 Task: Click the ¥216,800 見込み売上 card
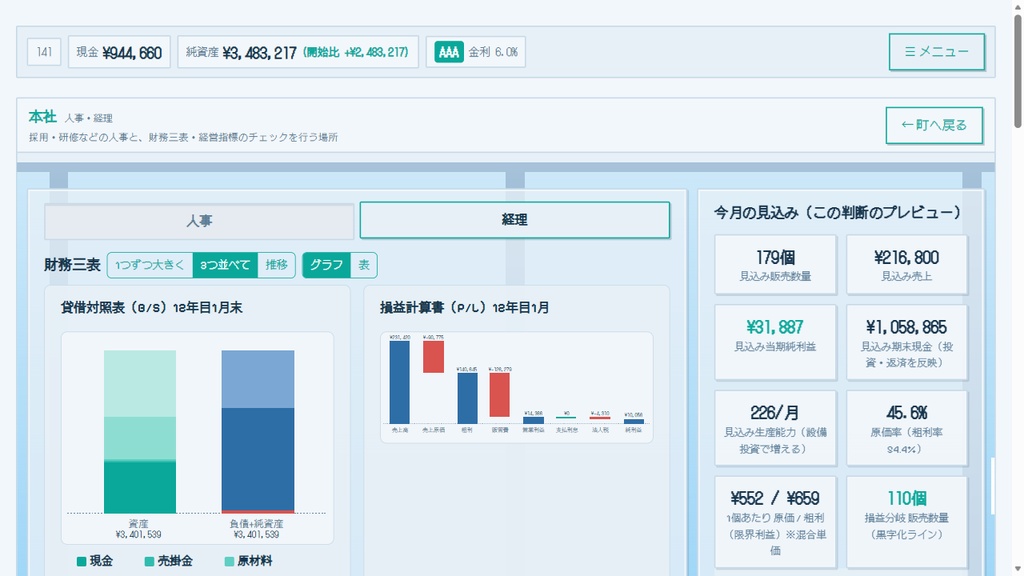tap(906, 265)
